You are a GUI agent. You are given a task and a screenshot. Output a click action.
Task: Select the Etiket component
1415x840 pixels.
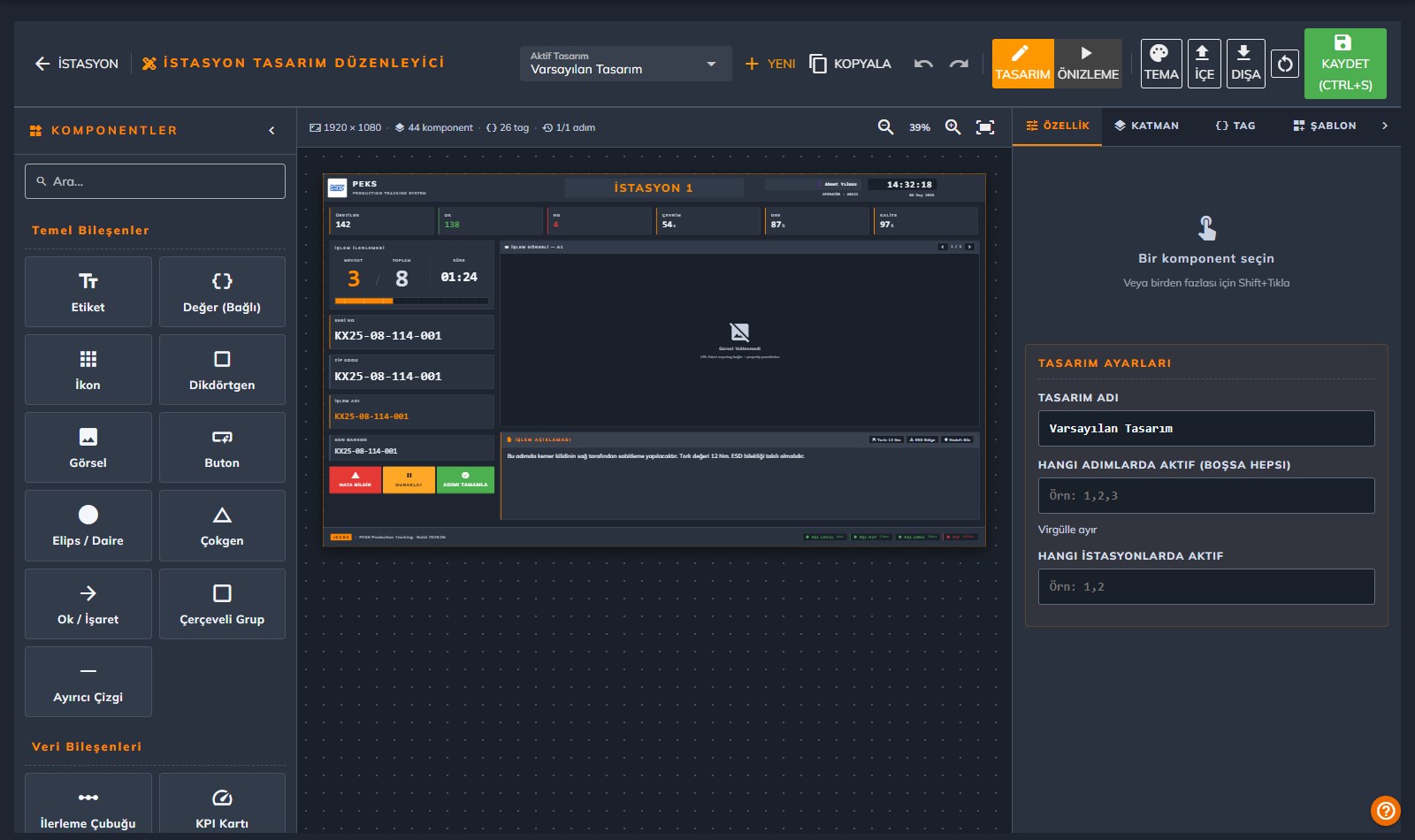coord(88,292)
